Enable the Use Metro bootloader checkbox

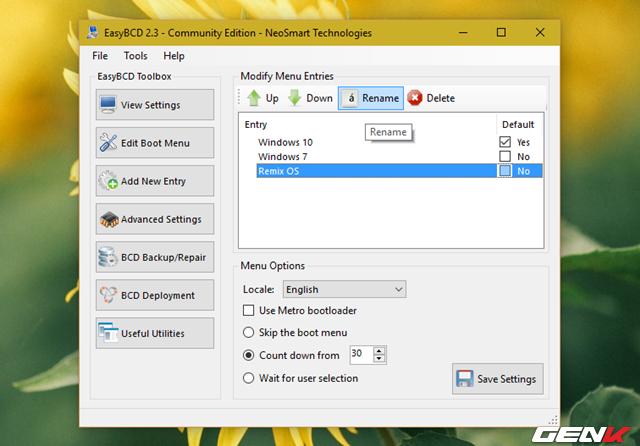click(x=250, y=311)
